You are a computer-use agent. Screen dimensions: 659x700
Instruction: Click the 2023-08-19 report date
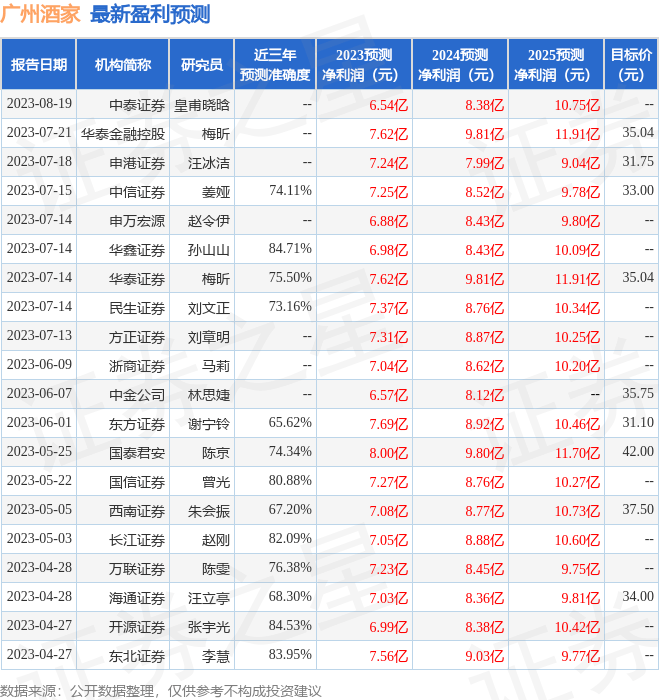pos(39,104)
